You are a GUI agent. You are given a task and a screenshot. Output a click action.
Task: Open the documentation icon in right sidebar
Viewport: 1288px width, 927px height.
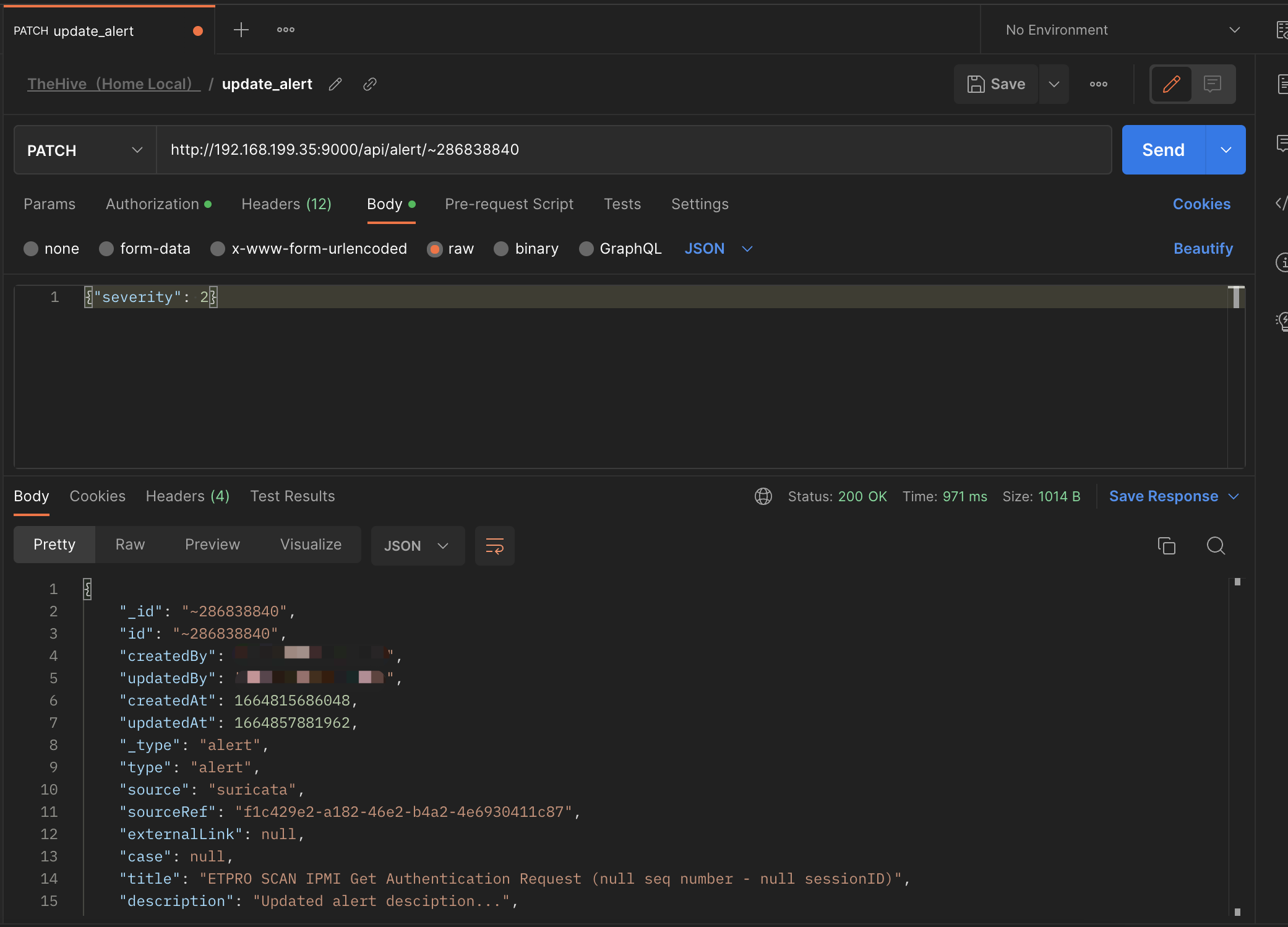pyautogui.click(x=1282, y=84)
